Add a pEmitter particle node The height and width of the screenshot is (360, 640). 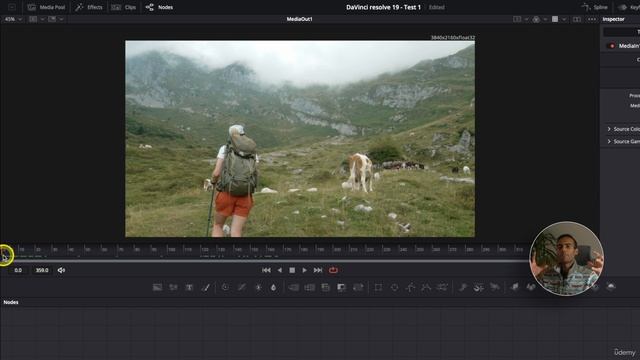pyautogui.click(x=463, y=287)
